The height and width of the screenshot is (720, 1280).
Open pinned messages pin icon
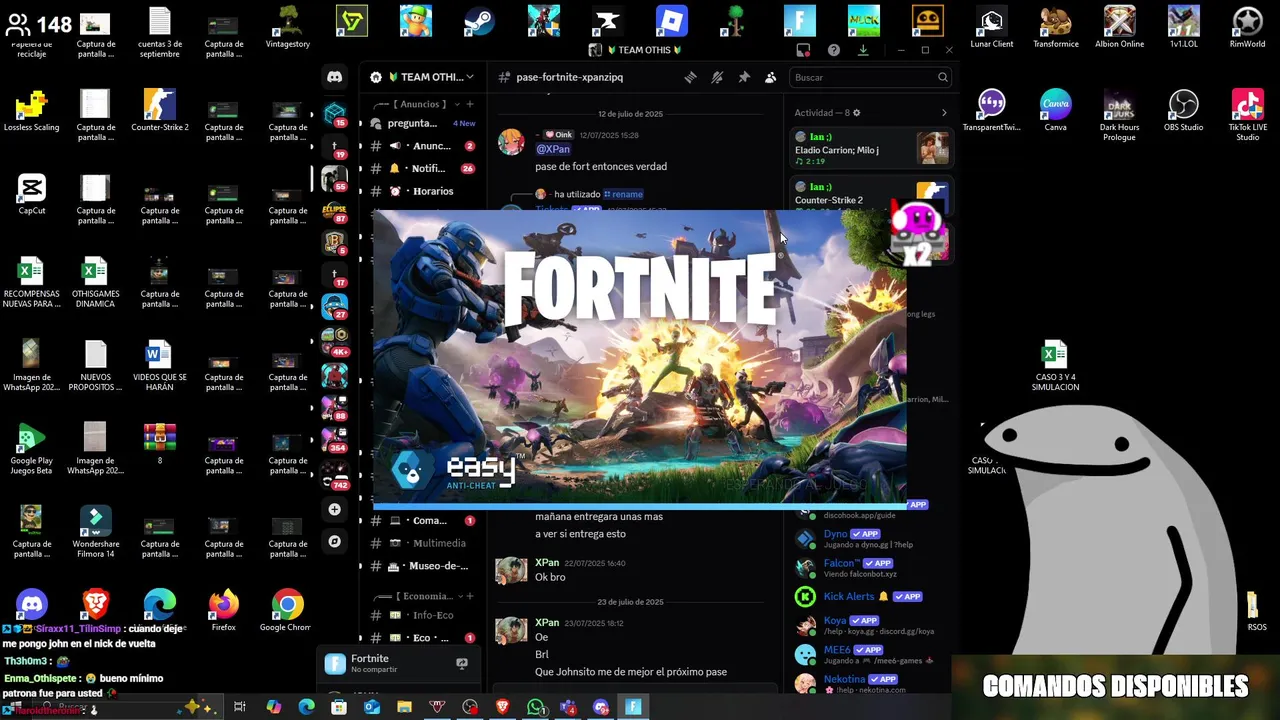click(744, 77)
